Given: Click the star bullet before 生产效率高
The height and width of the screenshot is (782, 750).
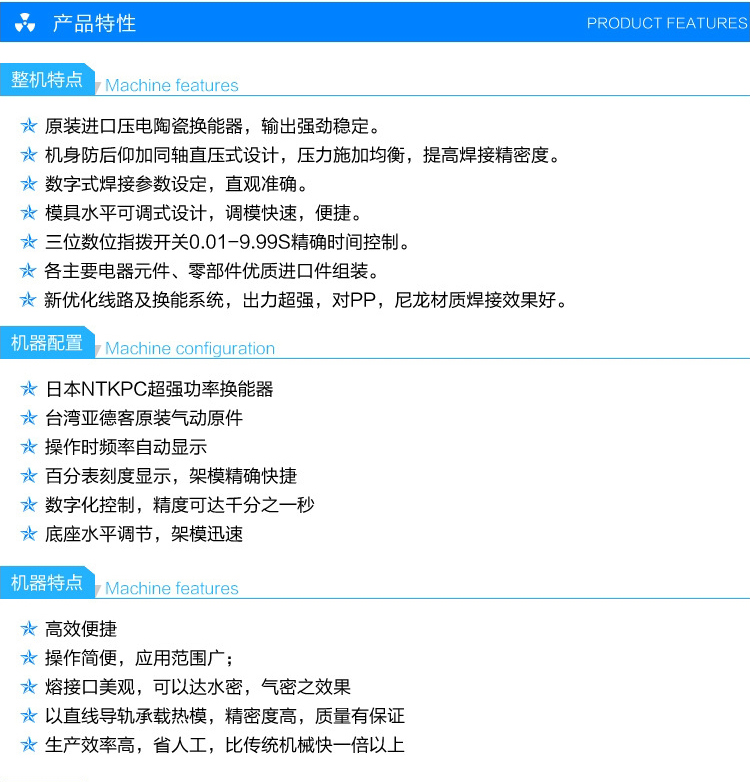Looking at the screenshot, I should pyautogui.click(x=28, y=746).
